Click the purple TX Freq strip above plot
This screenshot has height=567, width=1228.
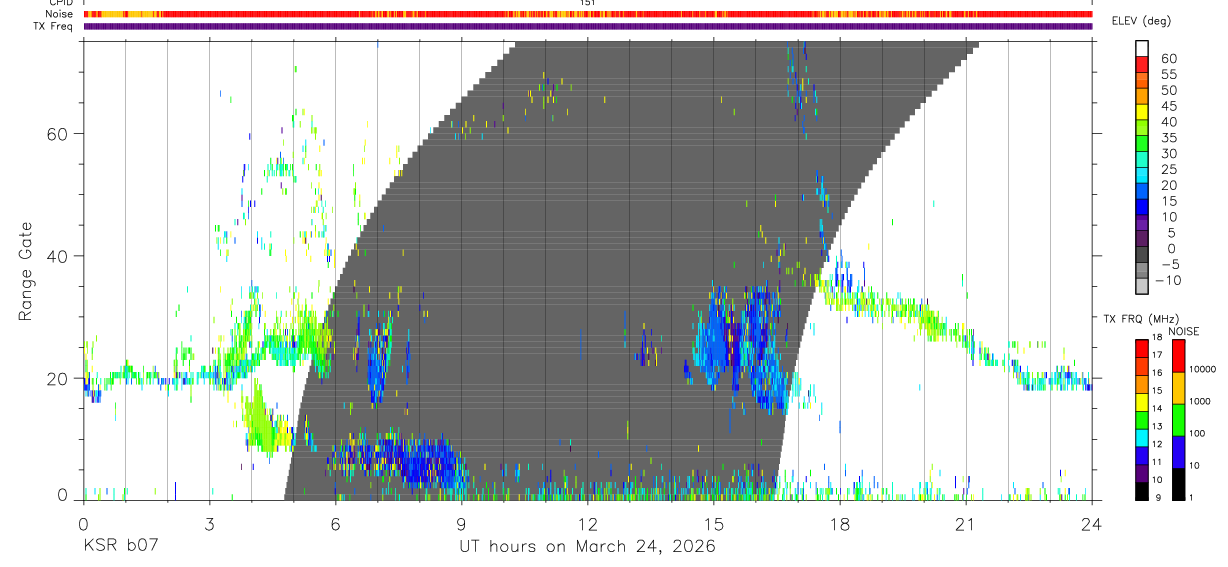tap(588, 26)
